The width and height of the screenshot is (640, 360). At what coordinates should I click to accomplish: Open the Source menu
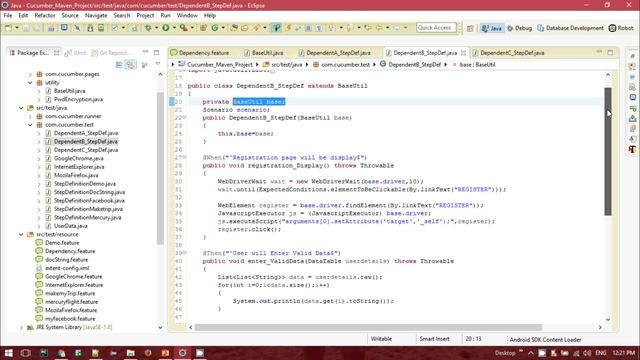coord(70,16)
